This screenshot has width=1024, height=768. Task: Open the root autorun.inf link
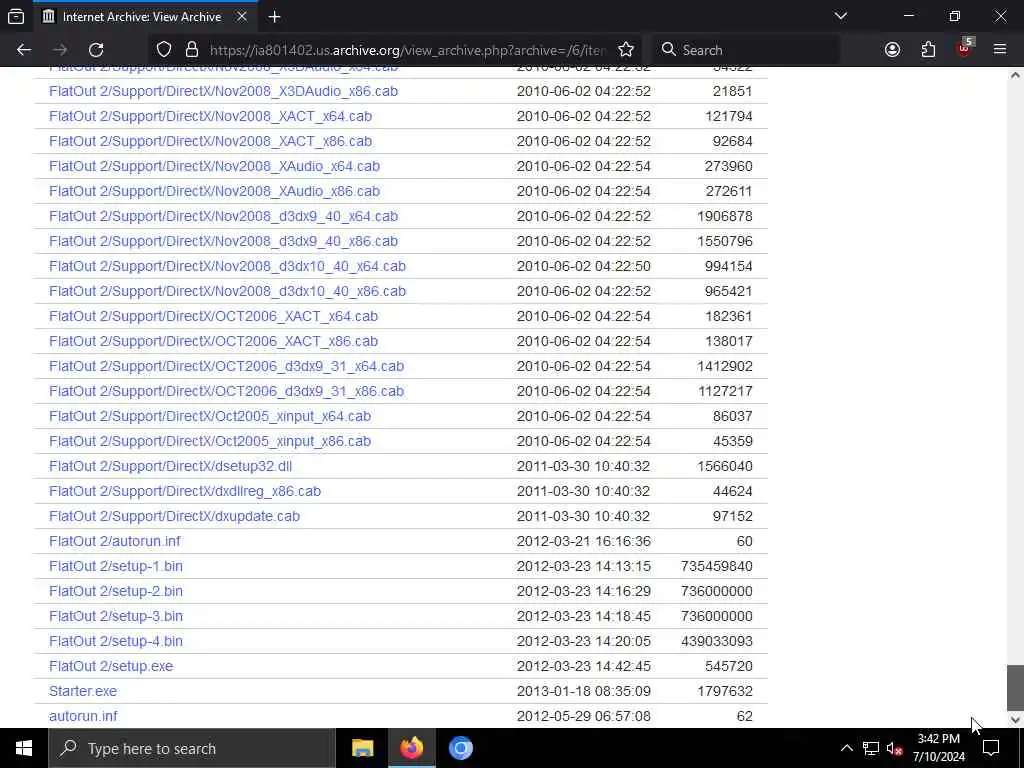pos(83,716)
